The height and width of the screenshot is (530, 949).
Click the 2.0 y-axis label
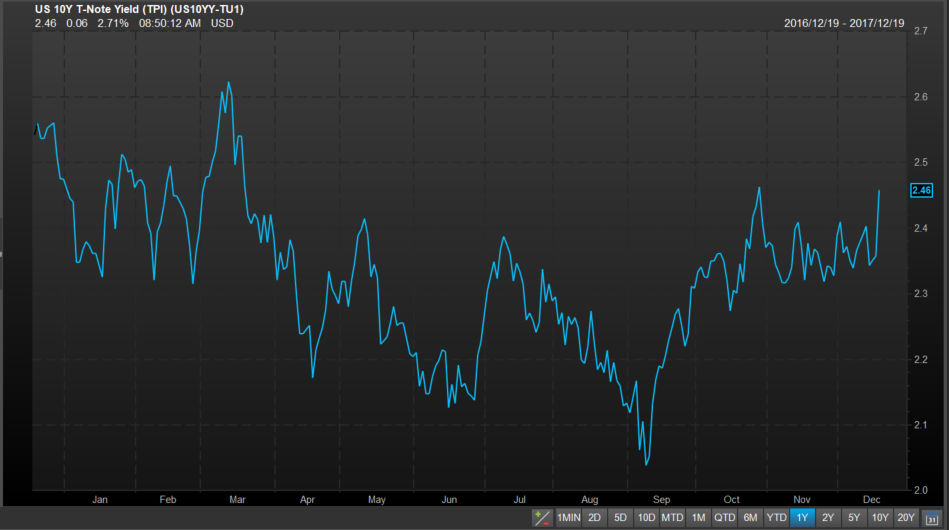point(921,490)
